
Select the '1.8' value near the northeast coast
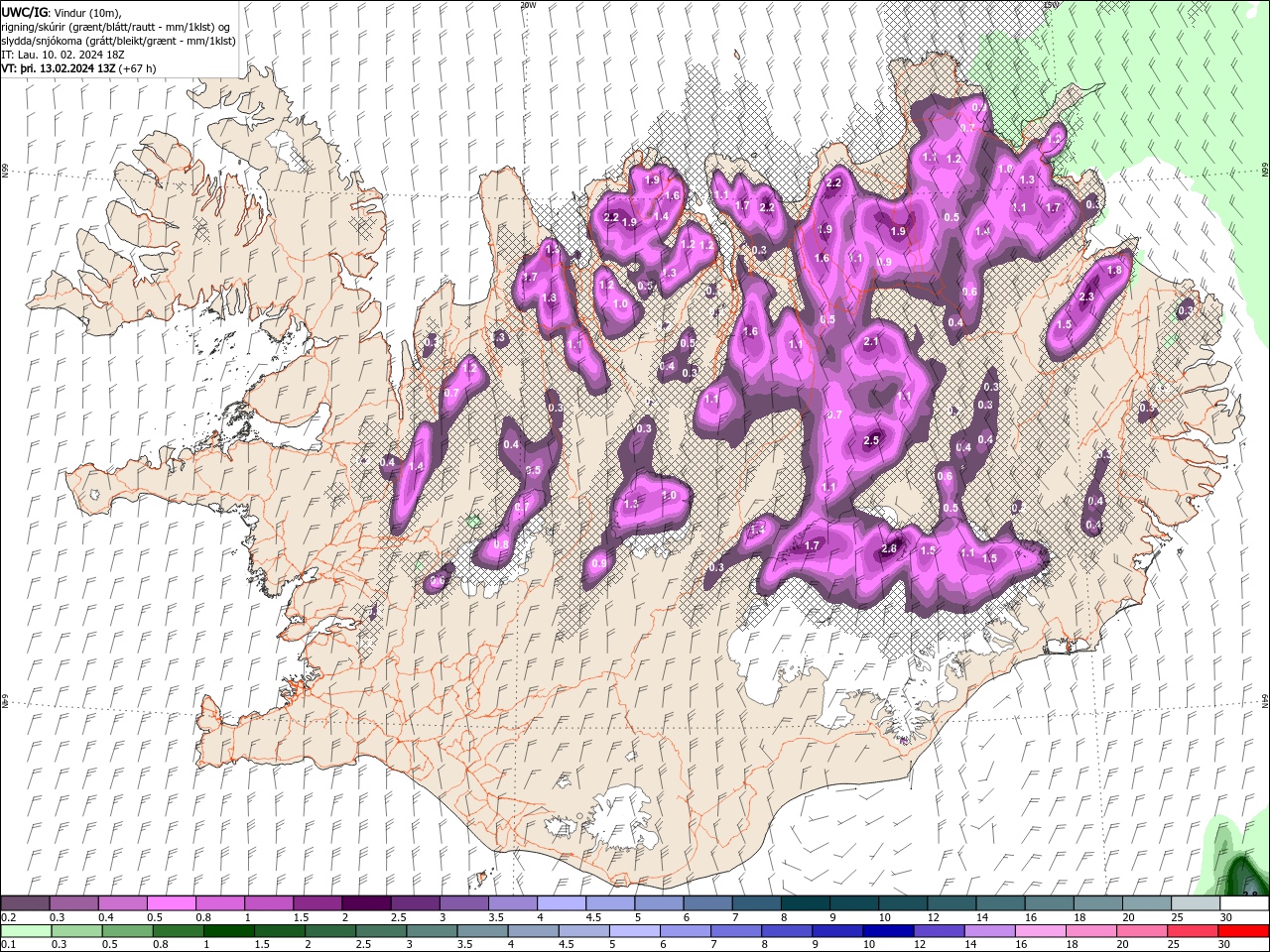[1113, 270]
